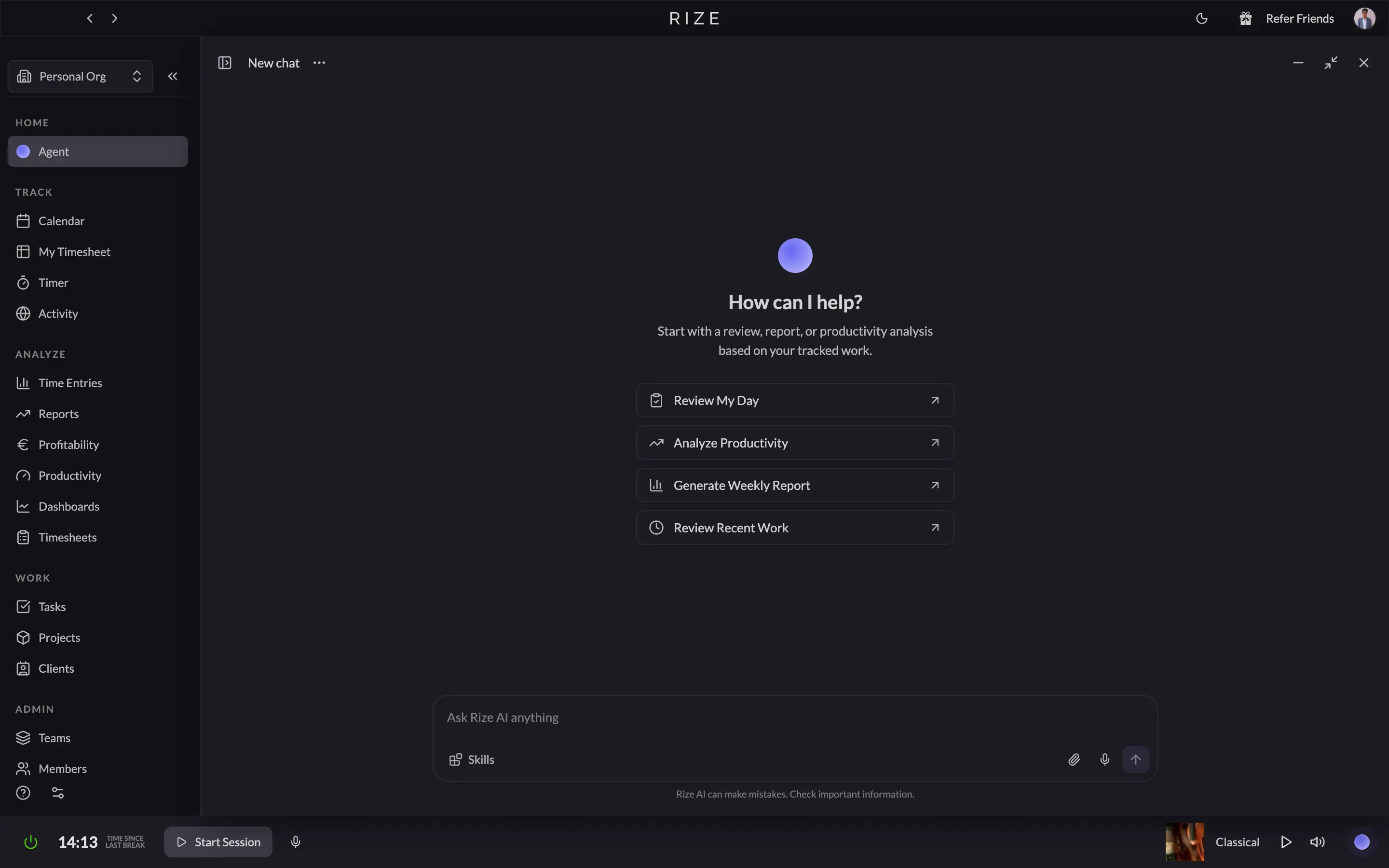Open Calendar from the sidebar
This screenshot has height=868, width=1389.
click(x=97, y=221)
